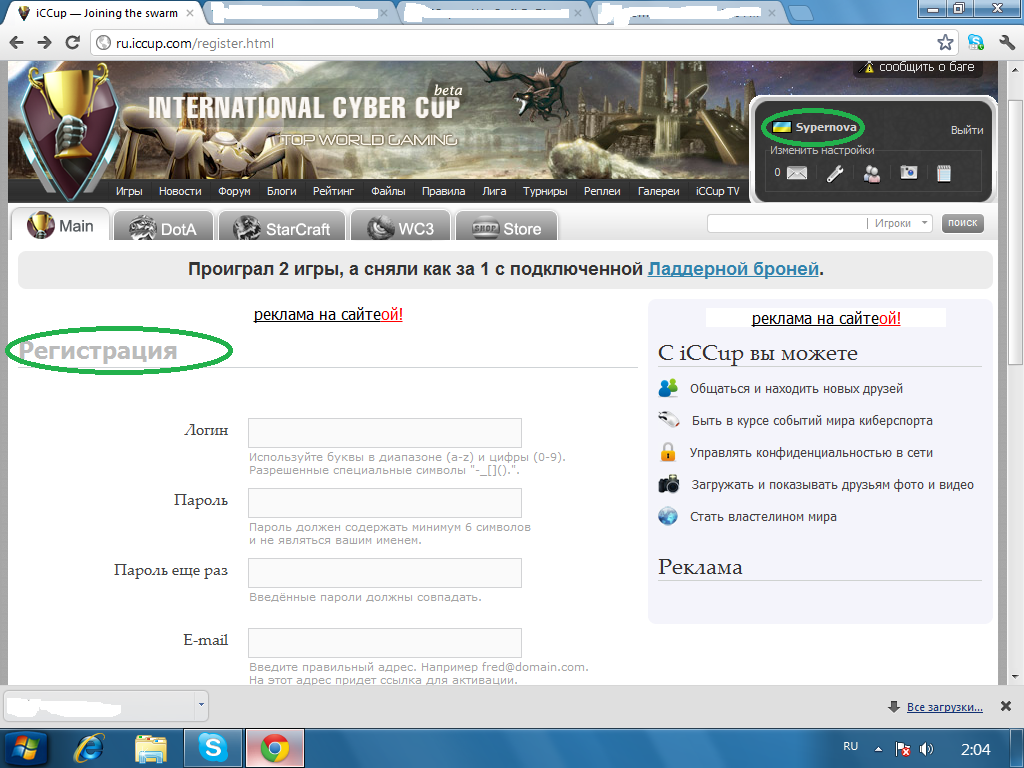Open the Sypernova profile name
1024x768 pixels.
(825, 127)
